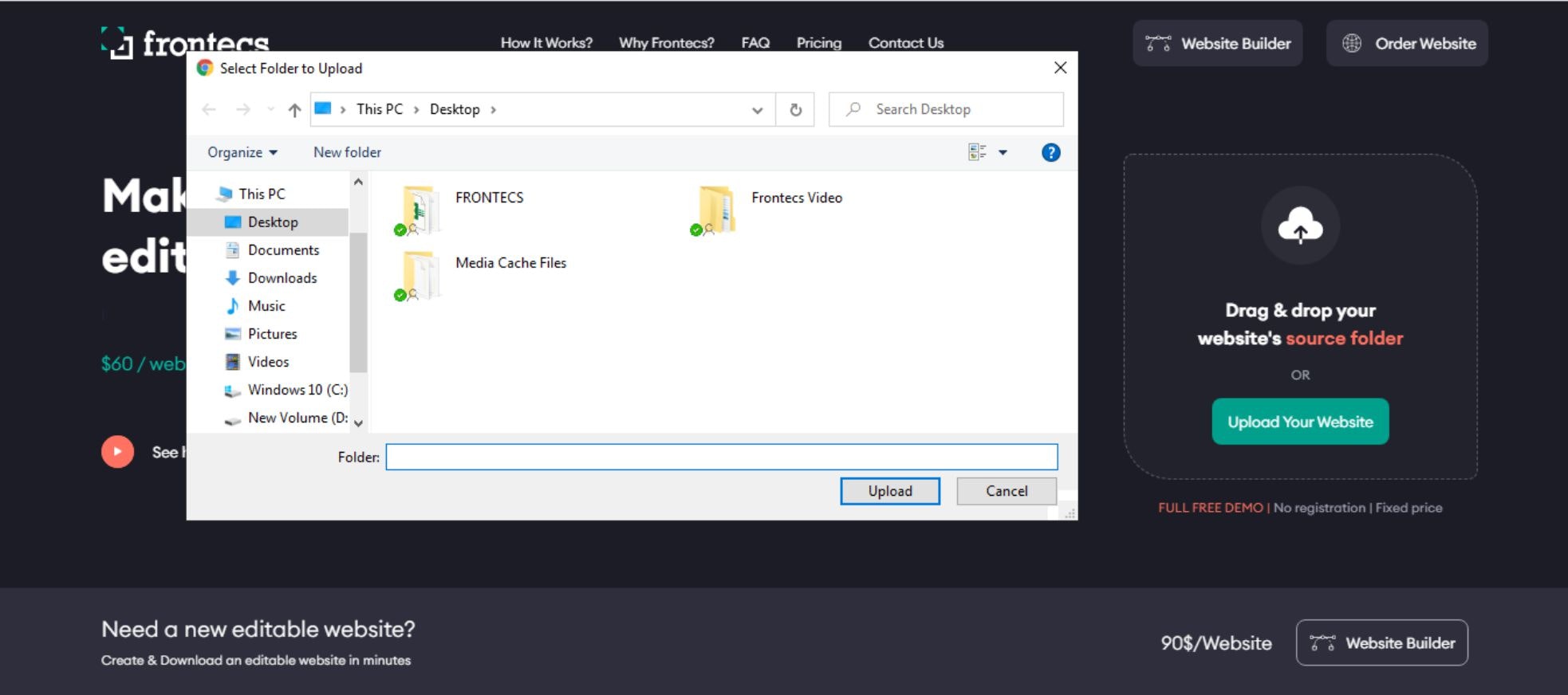Click the Back arrow in dialog
1568x695 pixels.
[209, 110]
